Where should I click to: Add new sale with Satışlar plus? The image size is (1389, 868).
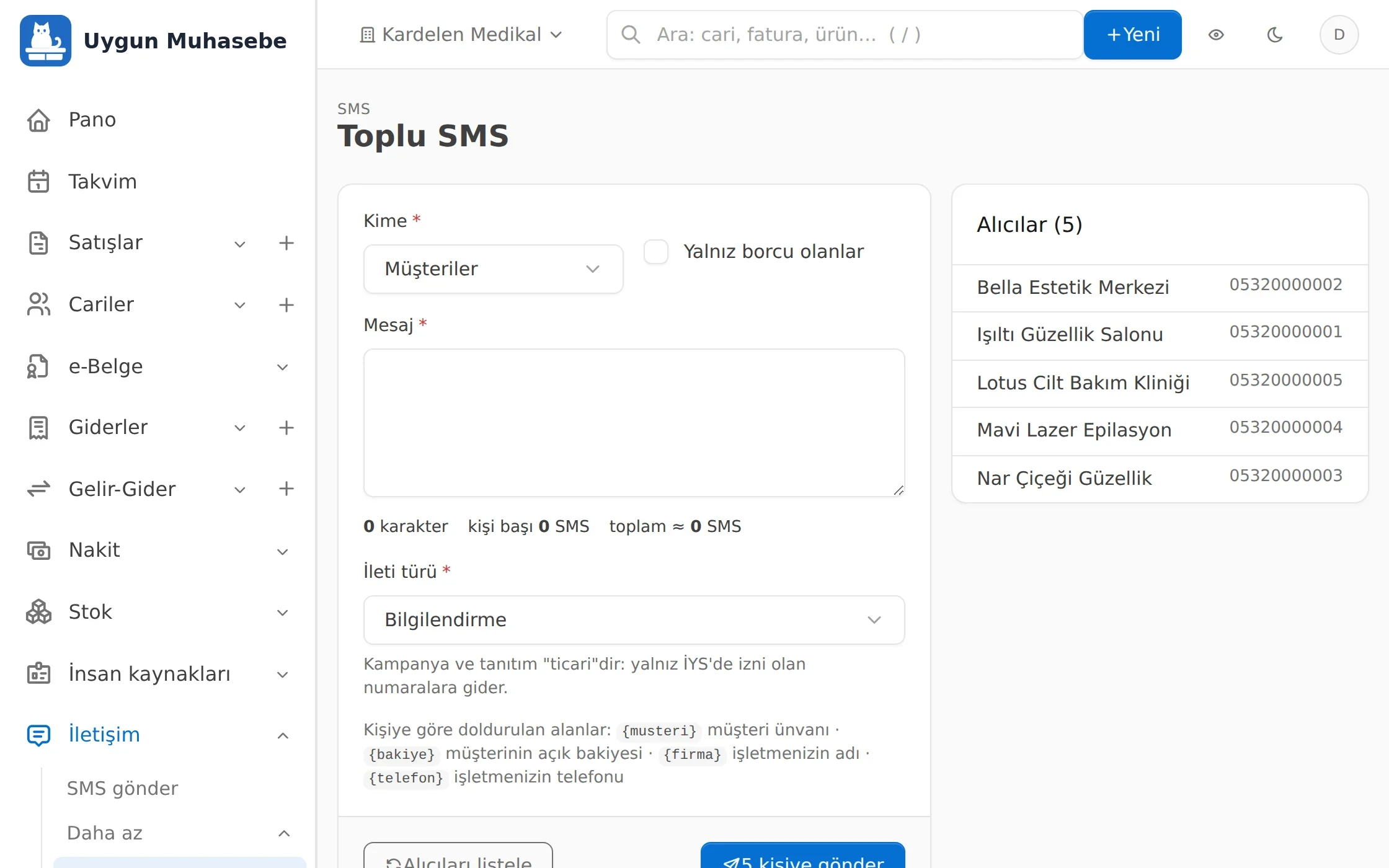point(286,242)
